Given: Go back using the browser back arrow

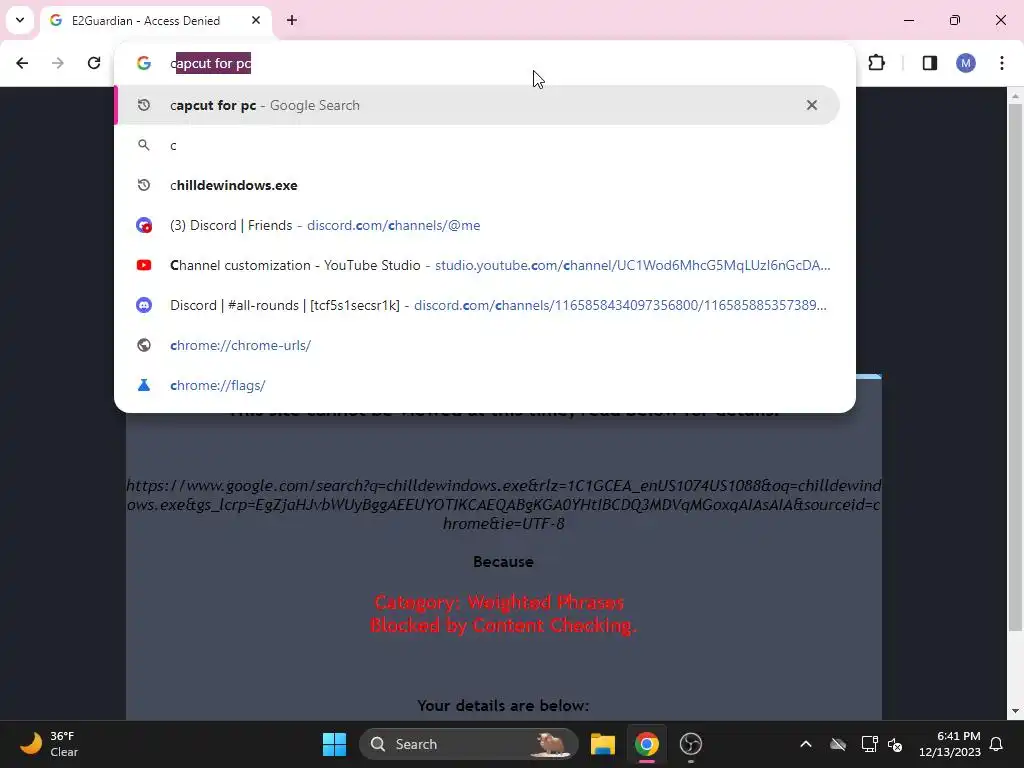Looking at the screenshot, I should tap(22, 63).
